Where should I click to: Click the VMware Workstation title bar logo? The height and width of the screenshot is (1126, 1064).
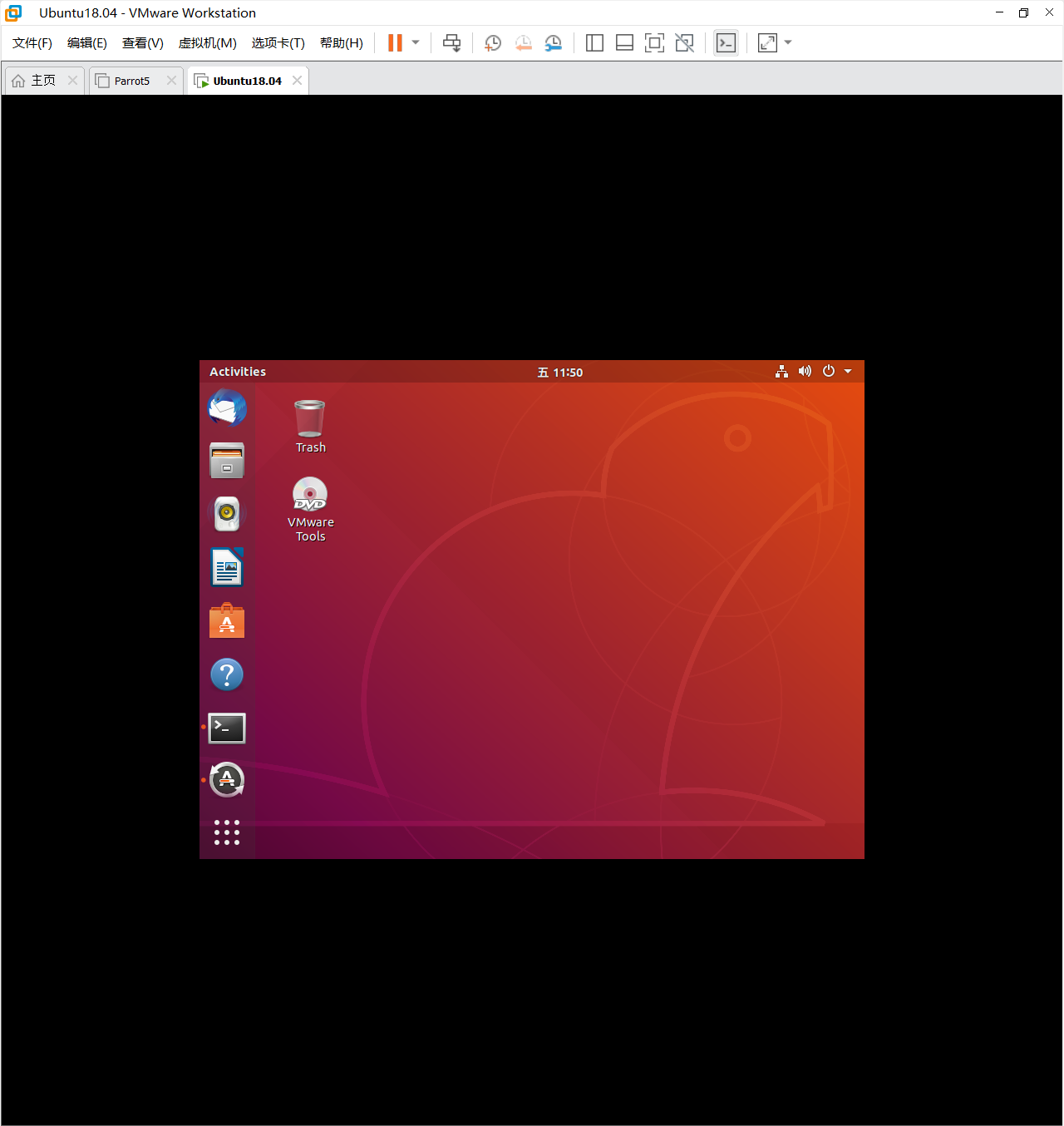point(13,12)
